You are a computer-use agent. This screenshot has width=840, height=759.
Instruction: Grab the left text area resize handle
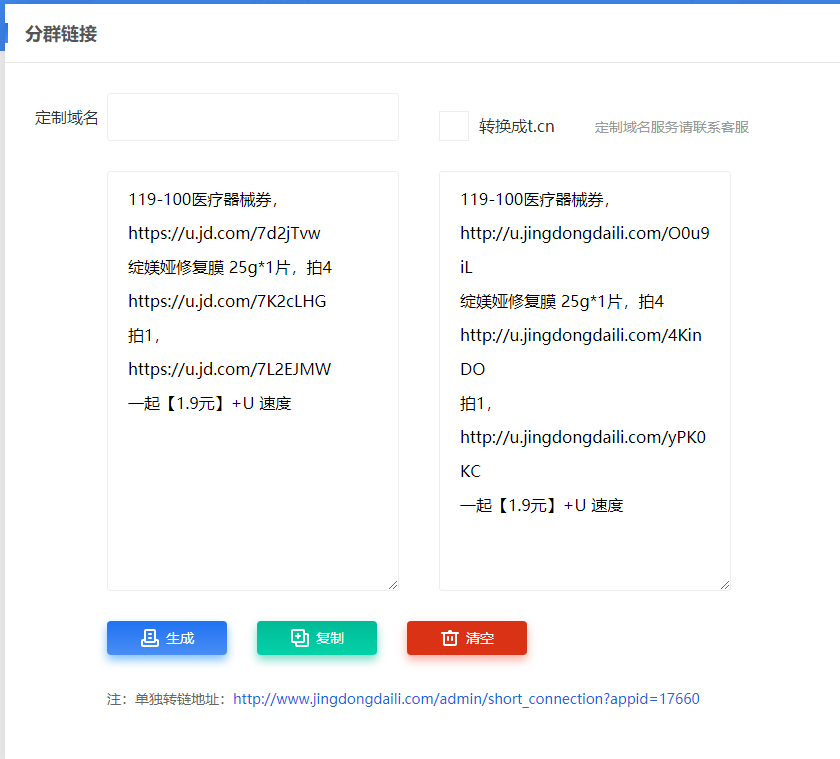pos(393,585)
